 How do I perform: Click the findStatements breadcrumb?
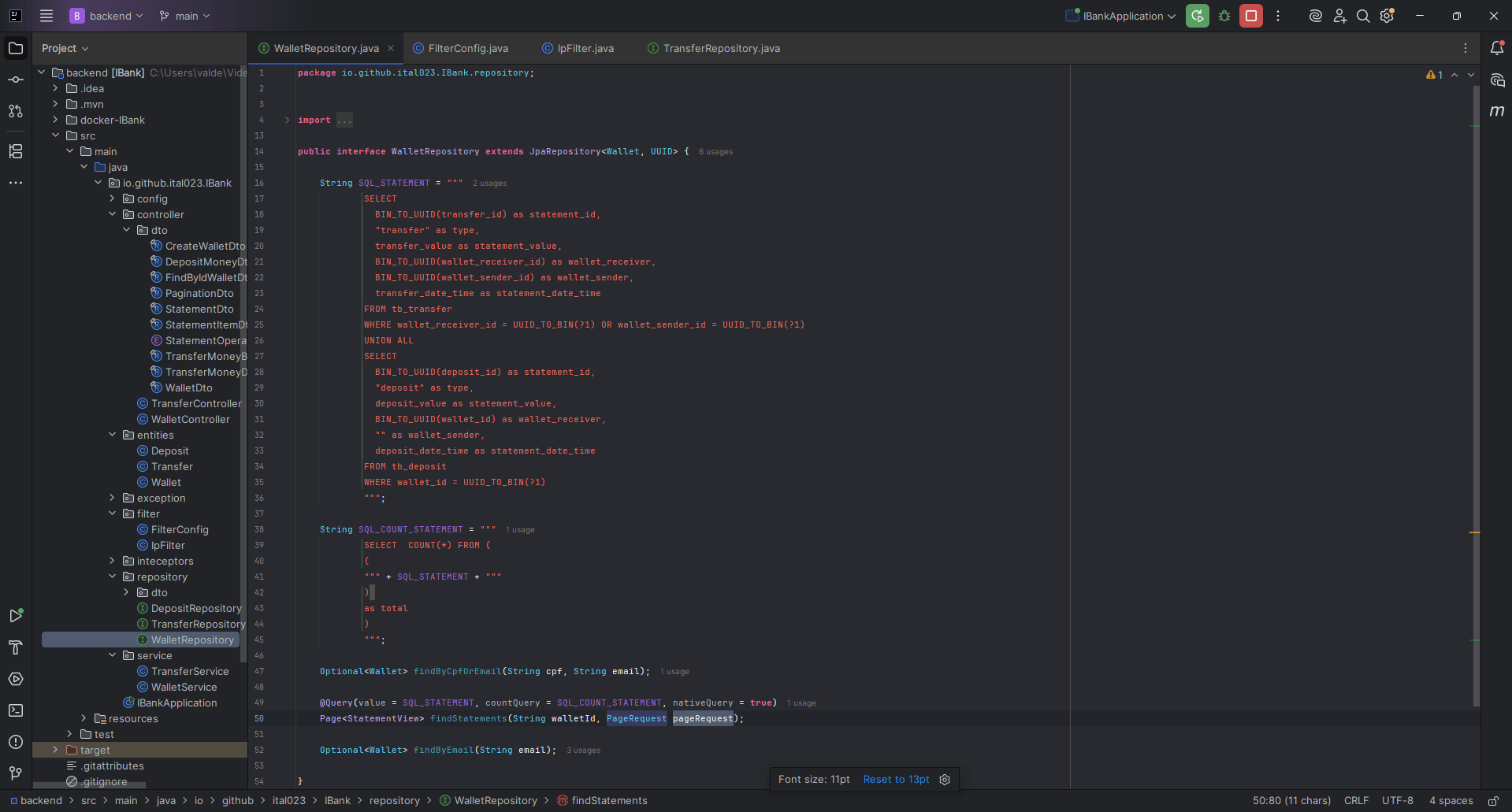(x=611, y=800)
